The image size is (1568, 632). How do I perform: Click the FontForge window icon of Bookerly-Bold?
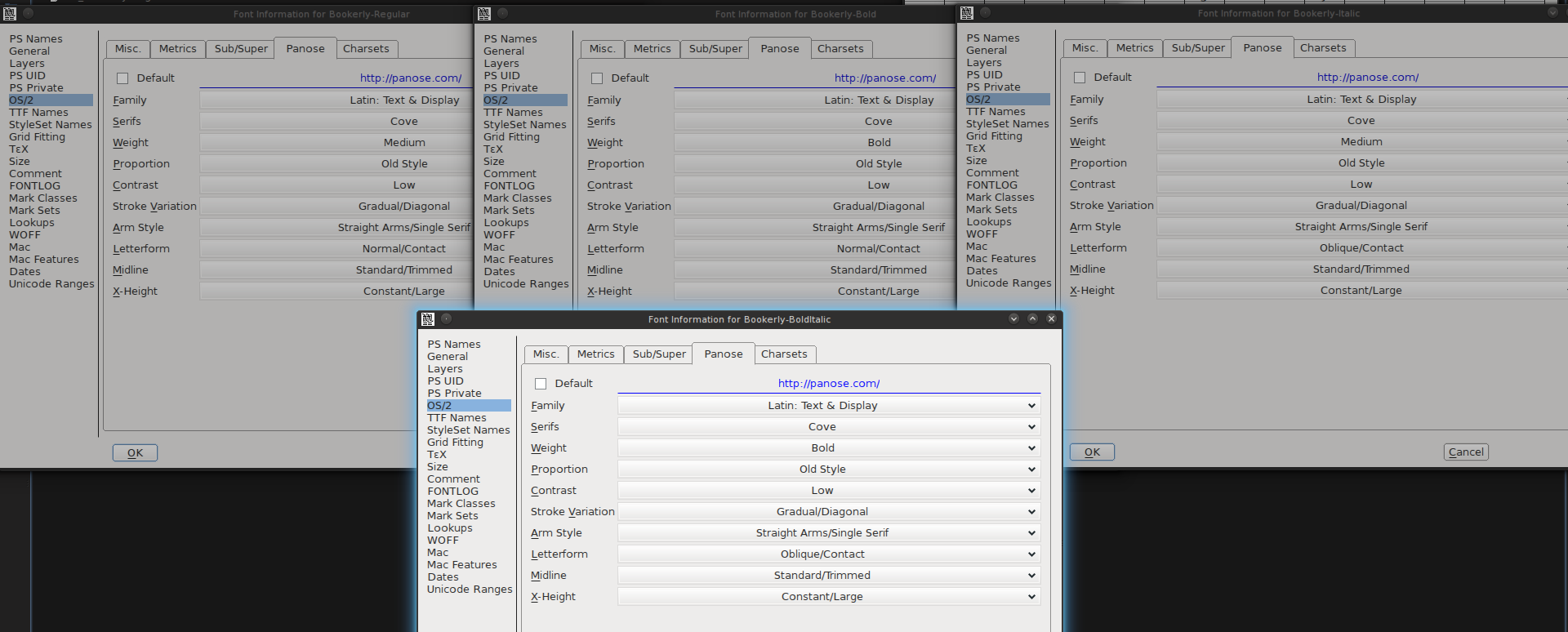click(x=484, y=14)
